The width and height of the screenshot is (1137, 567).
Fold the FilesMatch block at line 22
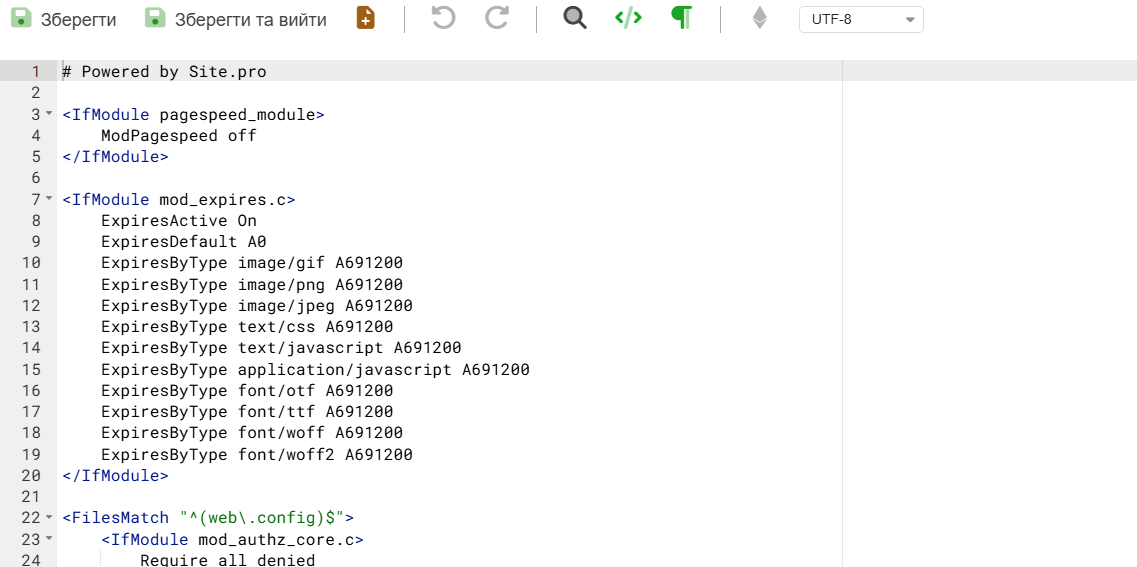coord(49,518)
